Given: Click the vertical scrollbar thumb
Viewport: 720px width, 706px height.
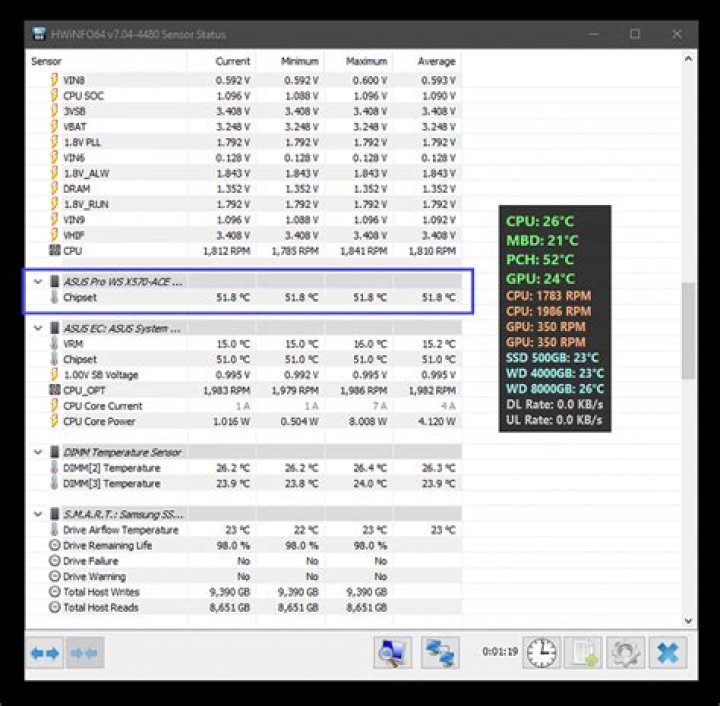Looking at the screenshot, I should (688, 331).
